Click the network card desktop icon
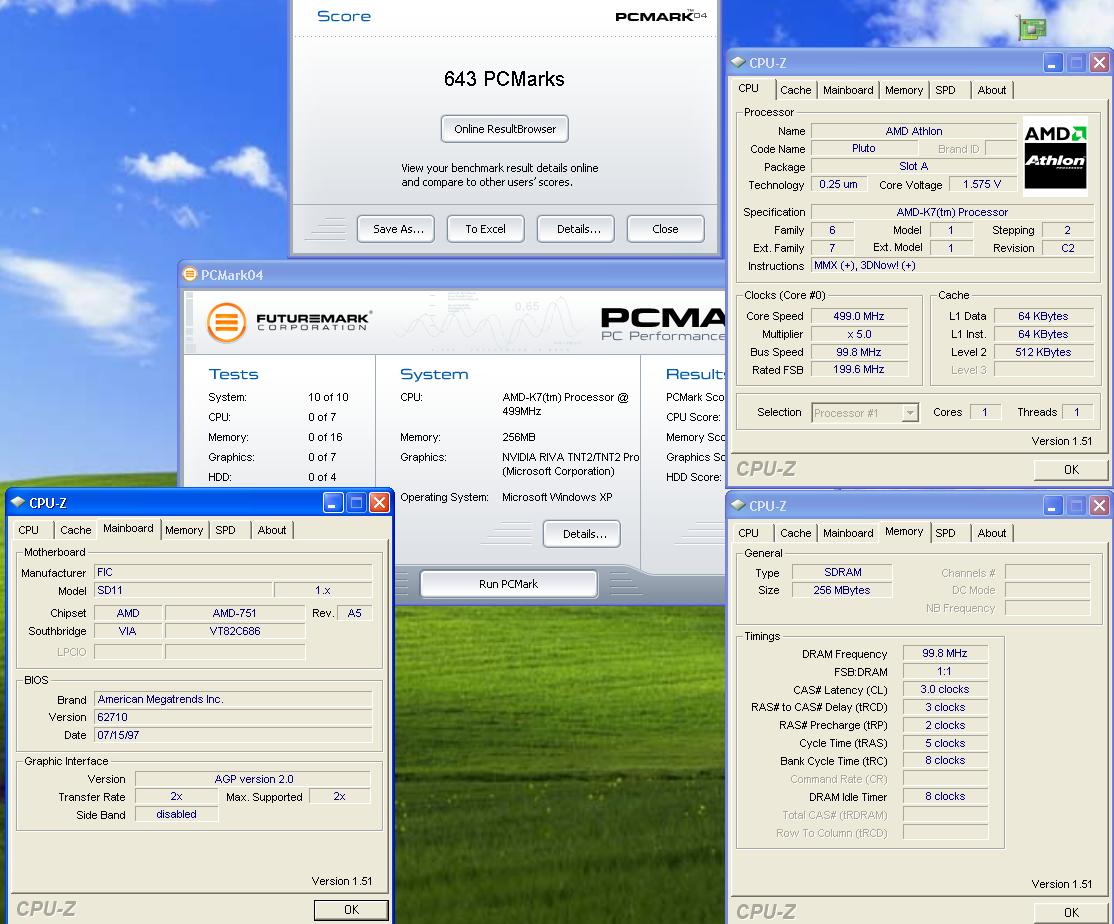Screen dimensions: 1114x924 point(1033,28)
